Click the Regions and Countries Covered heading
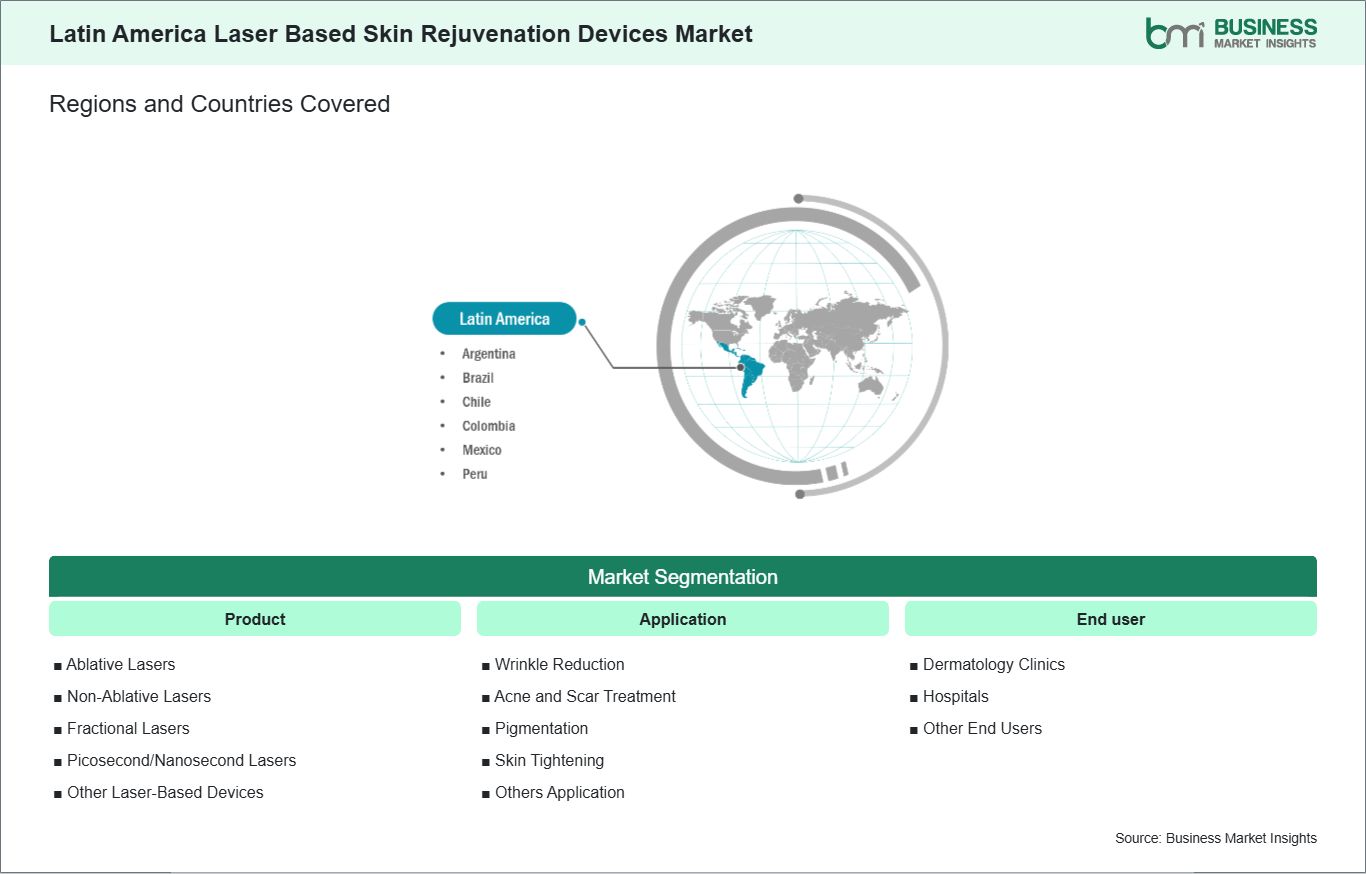The width and height of the screenshot is (1366, 874). click(220, 104)
